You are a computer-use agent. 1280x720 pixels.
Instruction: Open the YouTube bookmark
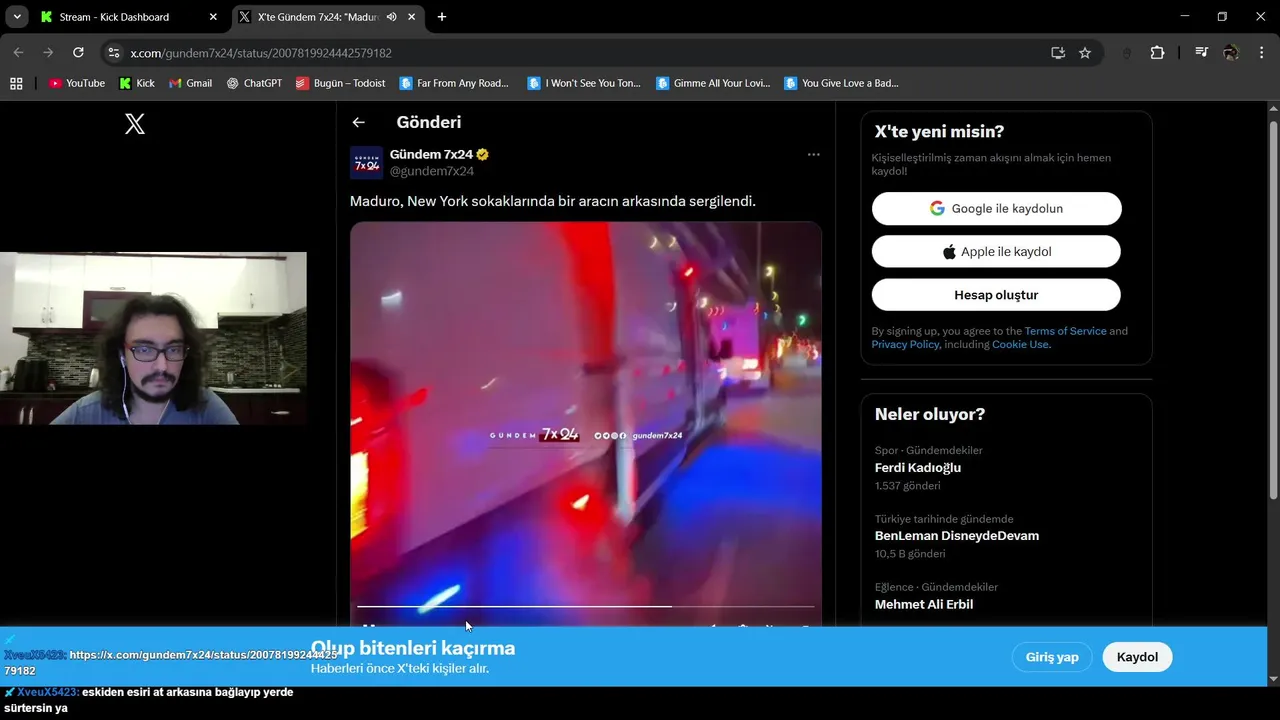(77, 83)
